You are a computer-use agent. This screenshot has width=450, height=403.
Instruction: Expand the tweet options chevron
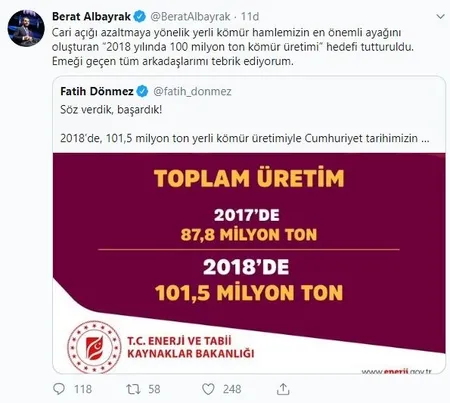pyautogui.click(x=441, y=17)
